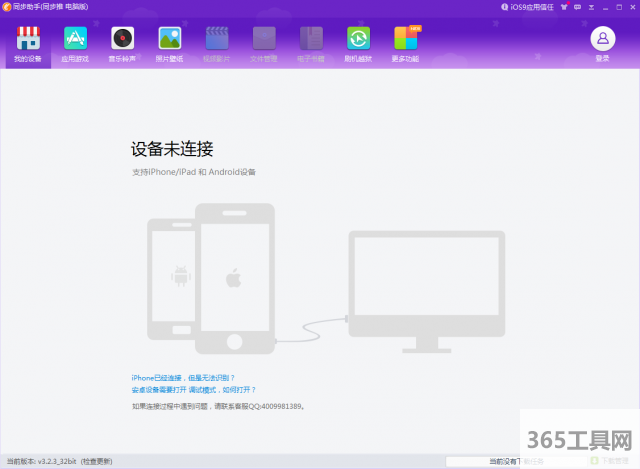Open the 'iPhone已经连接，但是无法识别' link

pyautogui.click(x=183, y=378)
